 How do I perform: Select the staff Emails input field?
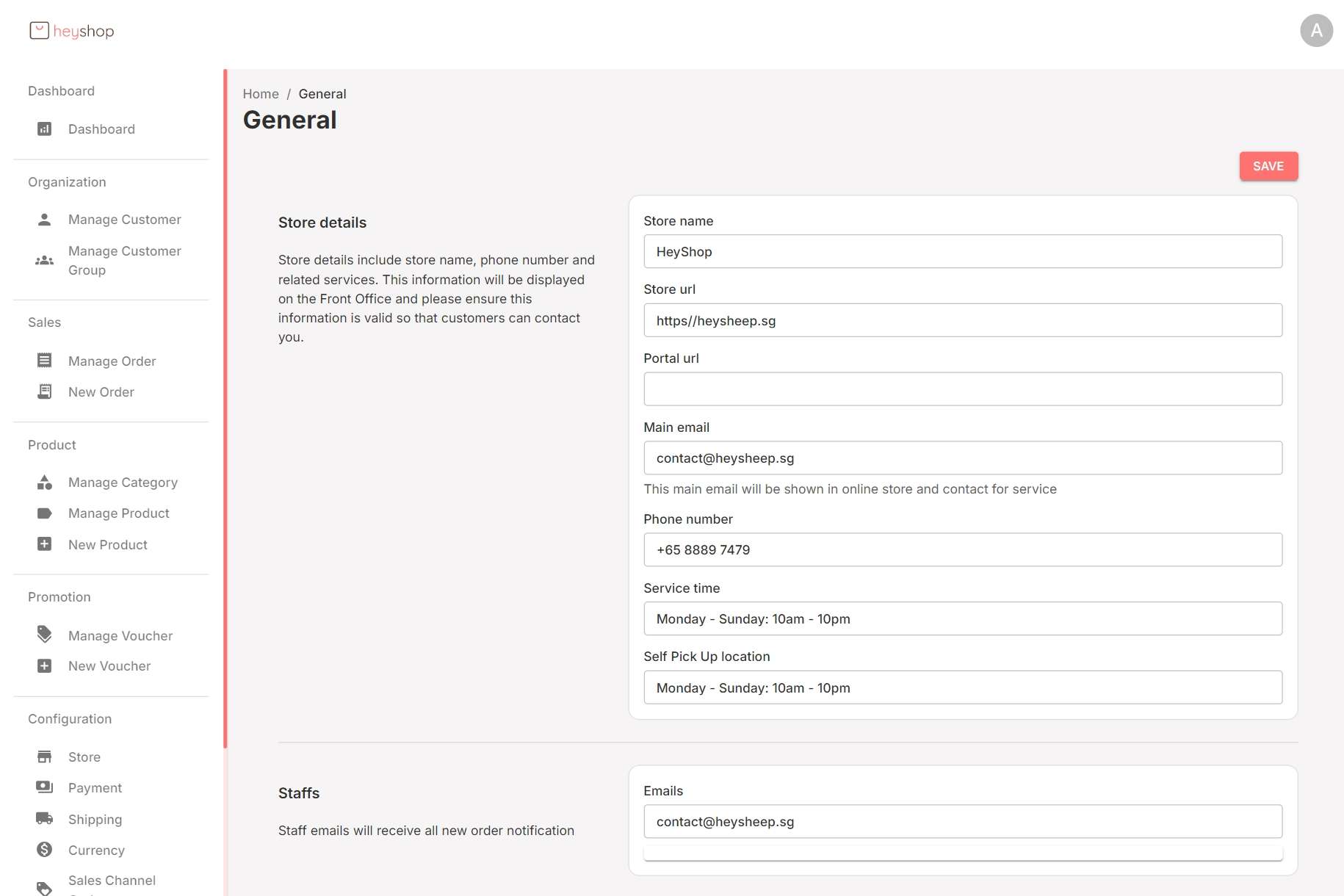(962, 822)
